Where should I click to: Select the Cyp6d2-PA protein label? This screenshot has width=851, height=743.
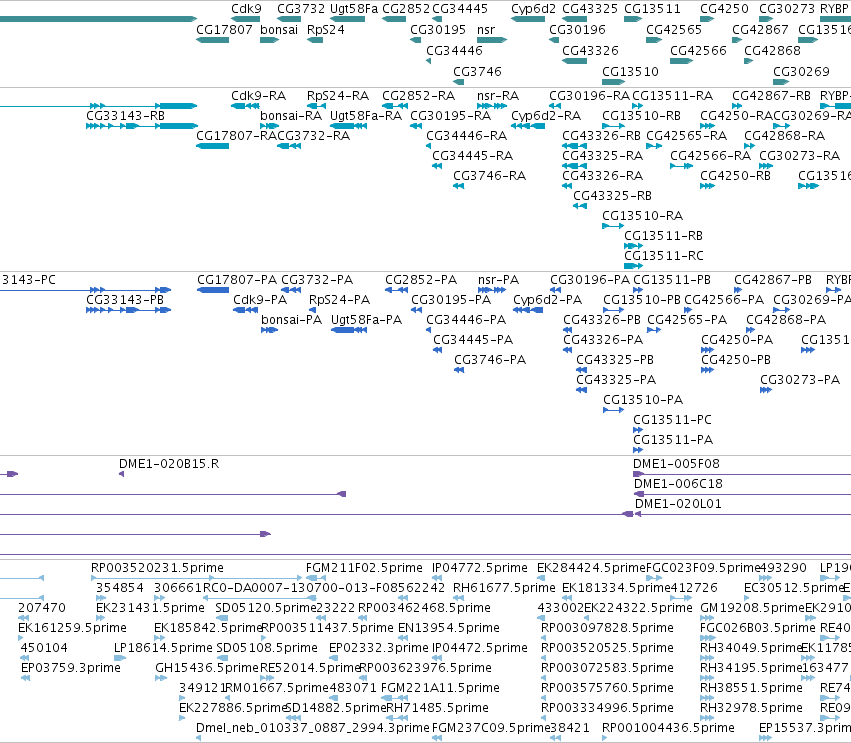548,300
